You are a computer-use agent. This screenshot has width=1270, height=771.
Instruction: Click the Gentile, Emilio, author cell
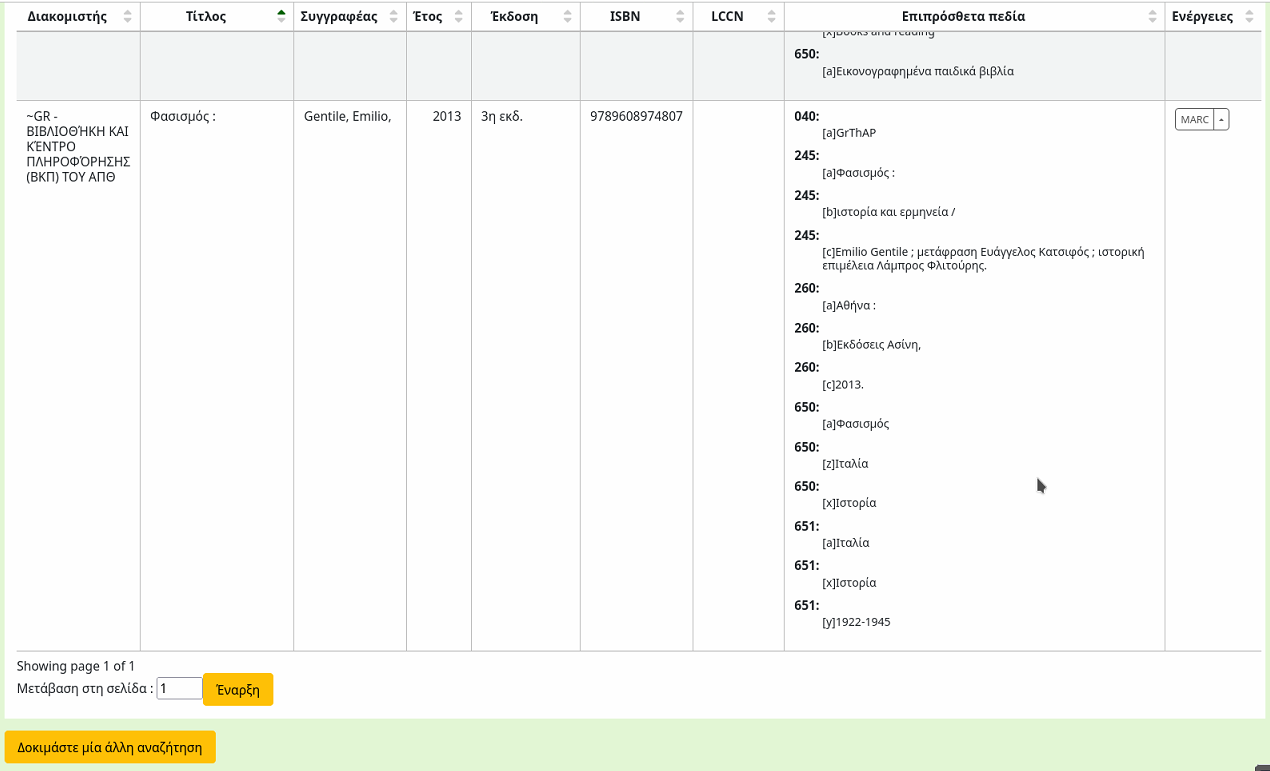click(347, 116)
